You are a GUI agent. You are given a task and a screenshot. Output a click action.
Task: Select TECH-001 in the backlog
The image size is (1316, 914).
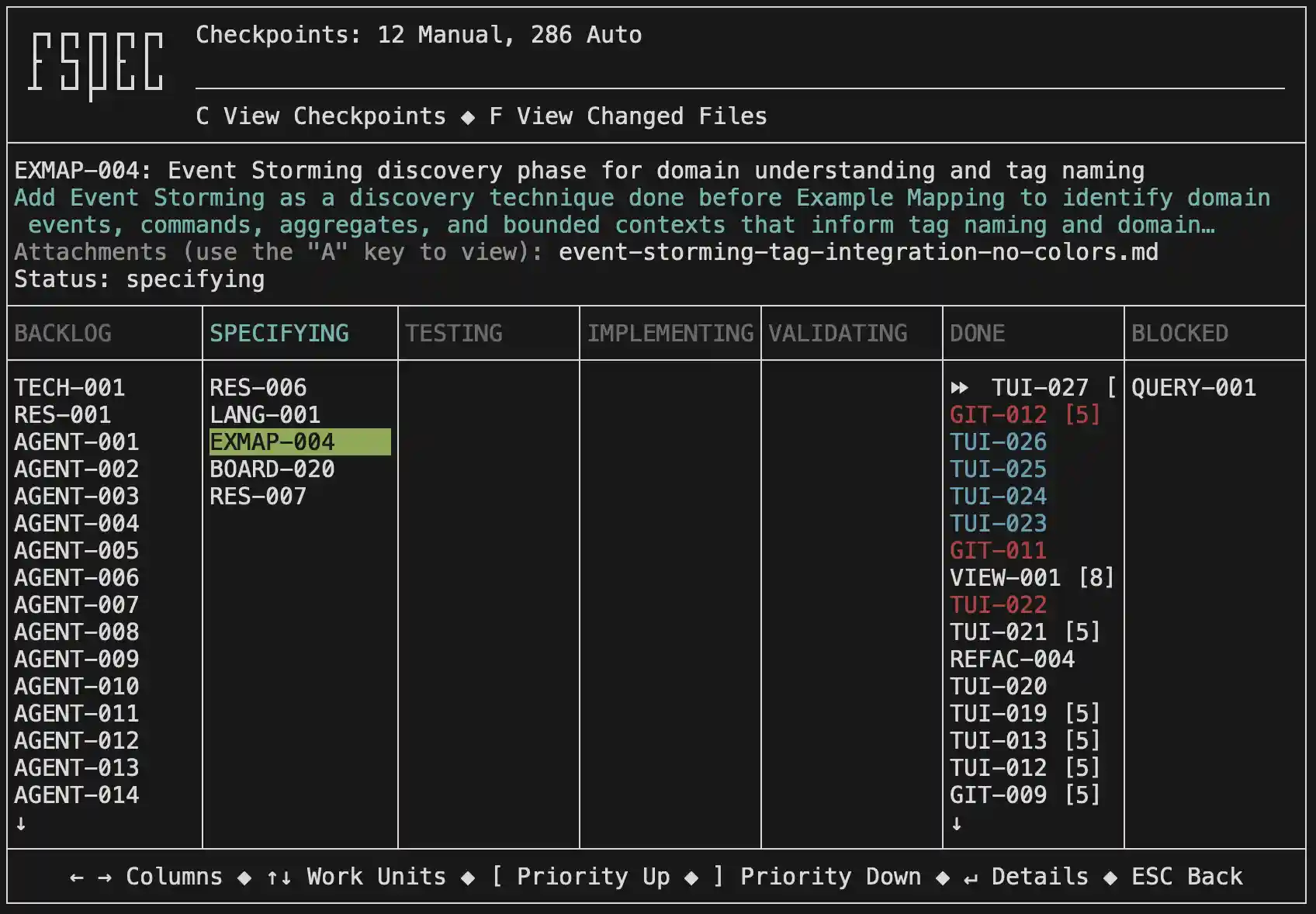[70, 388]
